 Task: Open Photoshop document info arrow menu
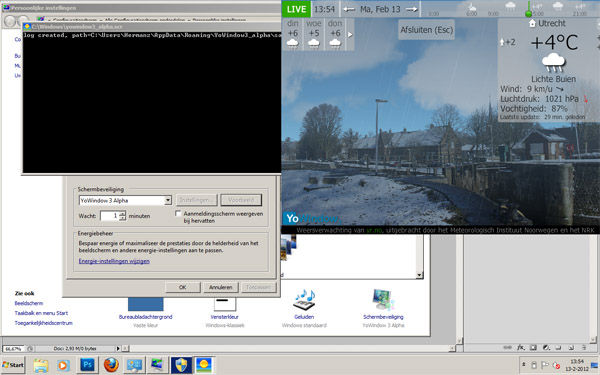[118, 349]
